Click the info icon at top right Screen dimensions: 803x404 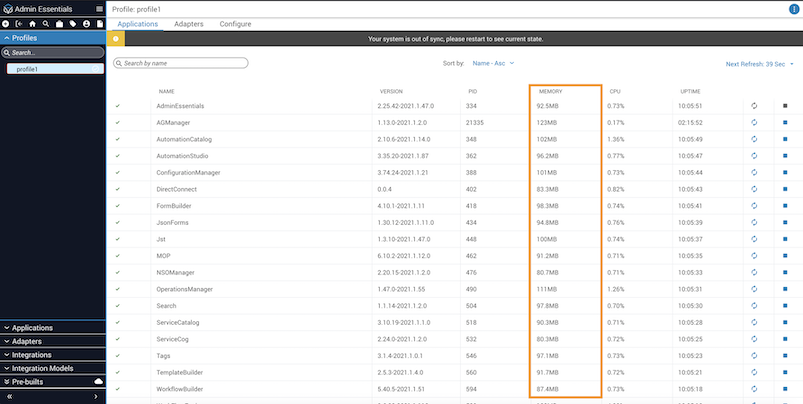point(794,9)
